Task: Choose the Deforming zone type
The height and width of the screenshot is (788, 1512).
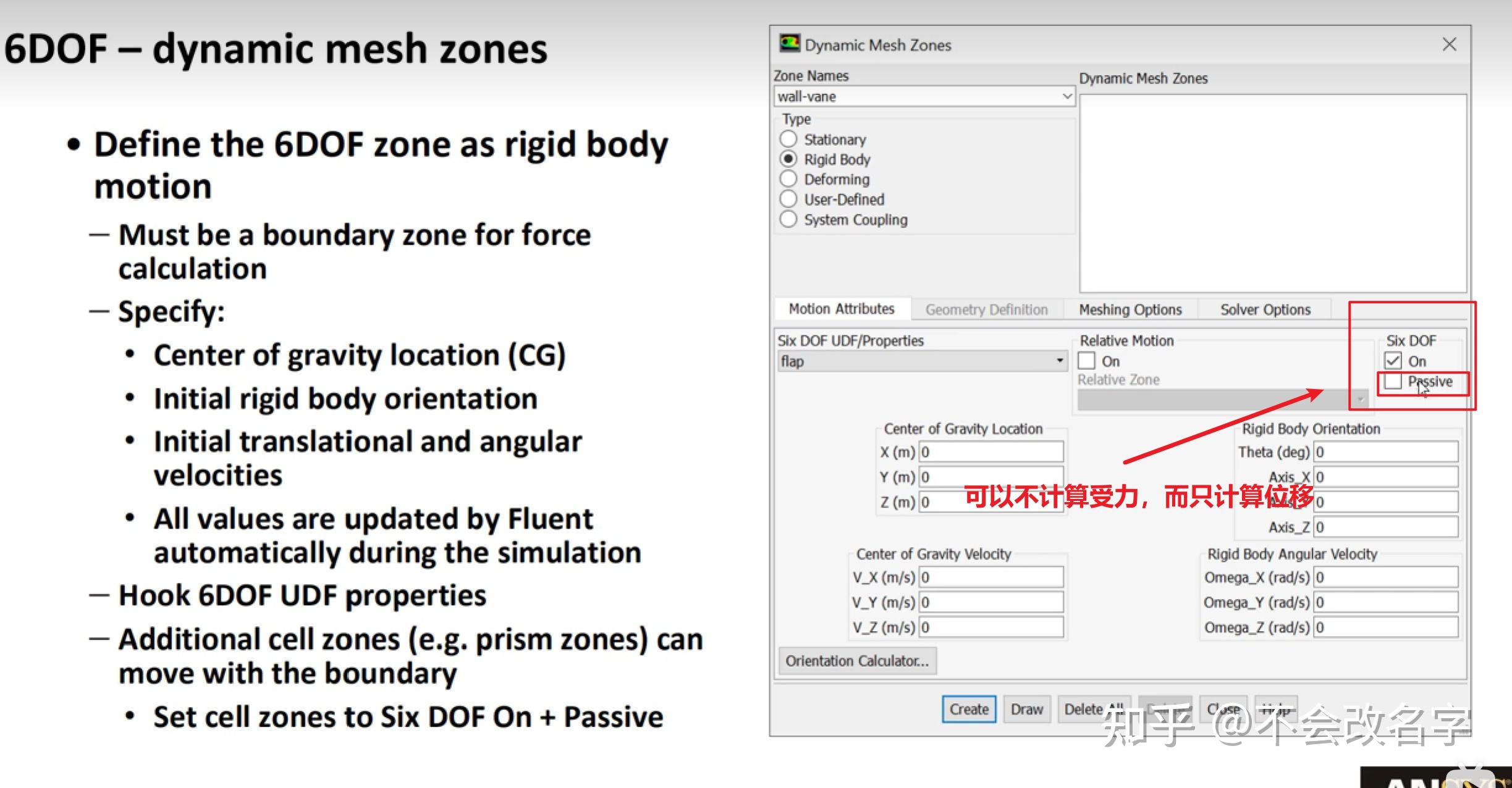Action: tap(788, 179)
